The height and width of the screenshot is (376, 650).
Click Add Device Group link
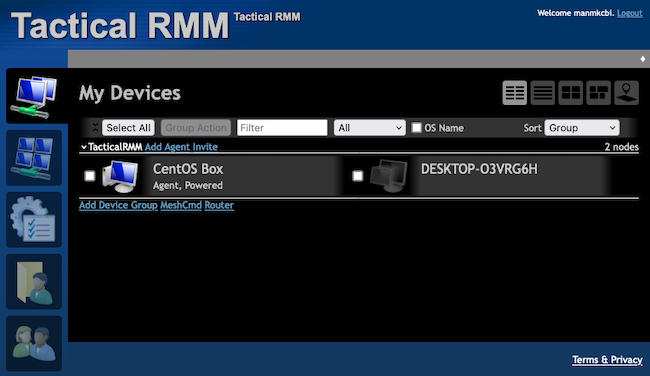point(118,205)
